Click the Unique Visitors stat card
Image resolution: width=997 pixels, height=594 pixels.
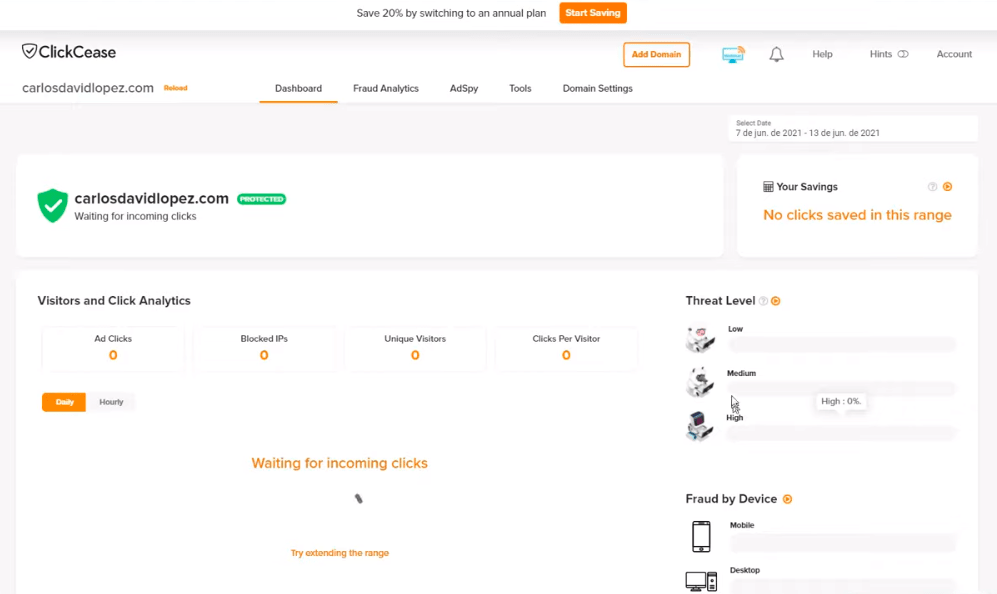pos(415,348)
